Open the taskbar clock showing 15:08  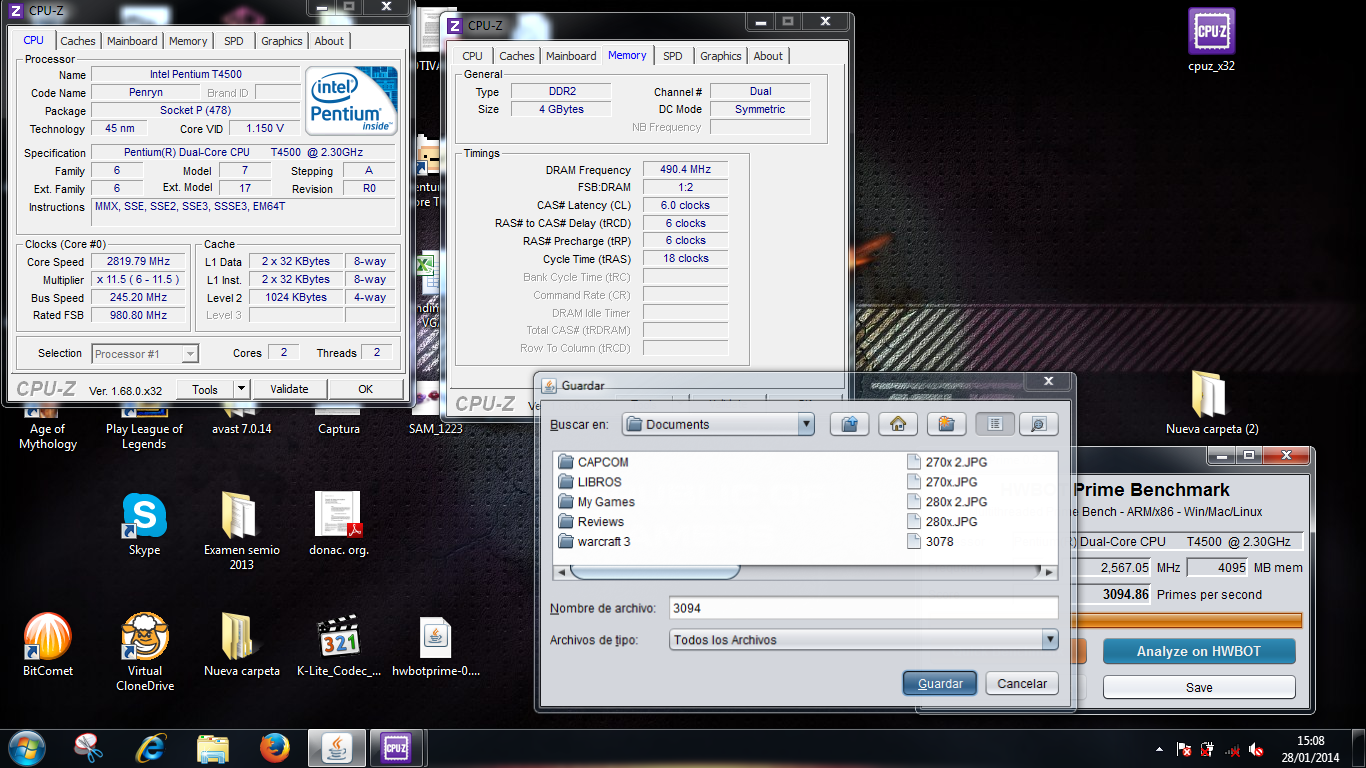tap(1310, 749)
